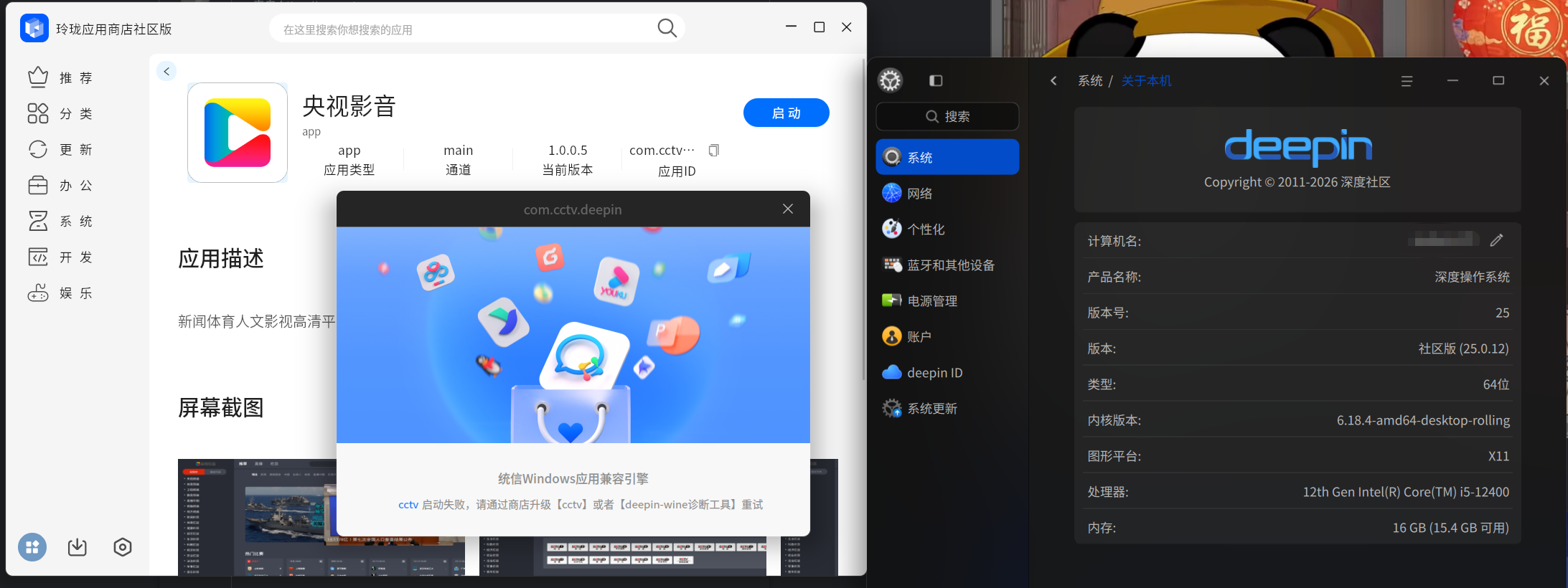This screenshot has width=1568, height=588.
Task: Open the 娱乐 entertainment category
Action: pyautogui.click(x=62, y=293)
